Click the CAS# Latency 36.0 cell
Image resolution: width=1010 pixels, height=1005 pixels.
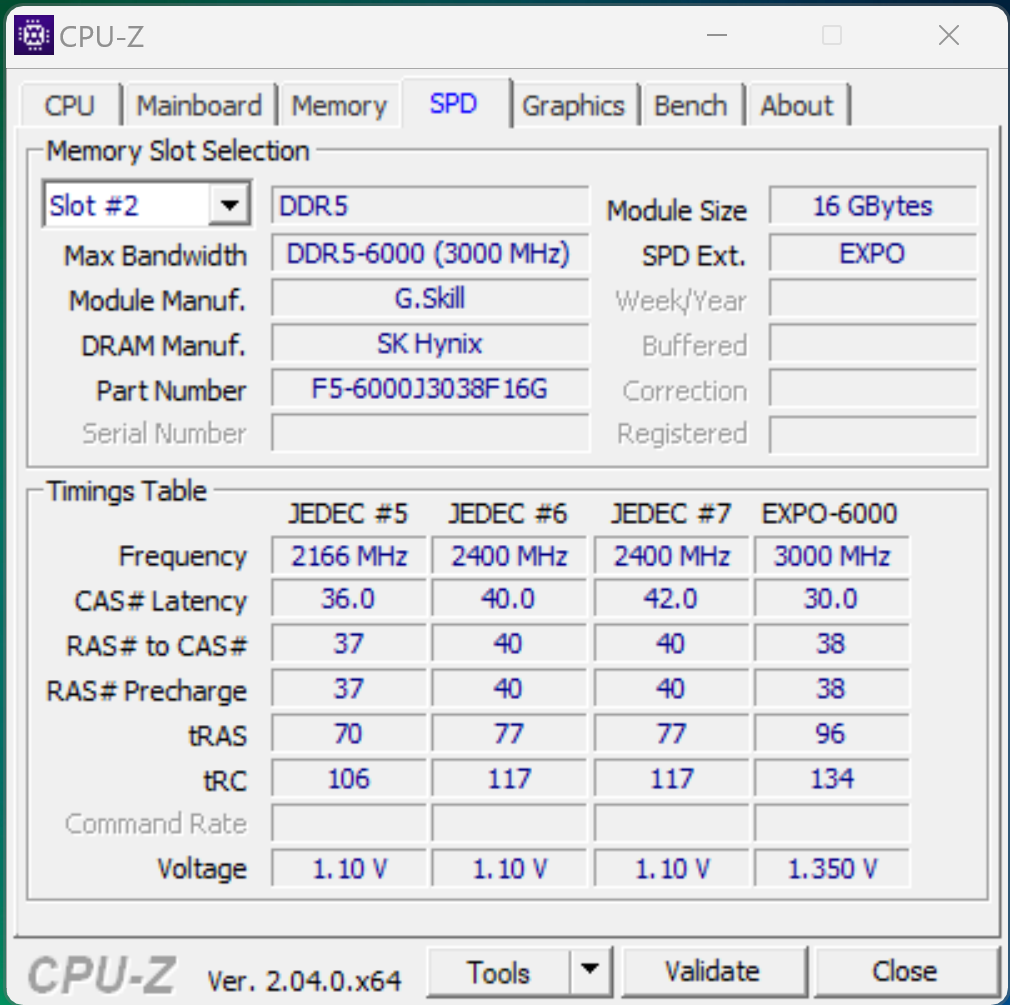(348, 598)
